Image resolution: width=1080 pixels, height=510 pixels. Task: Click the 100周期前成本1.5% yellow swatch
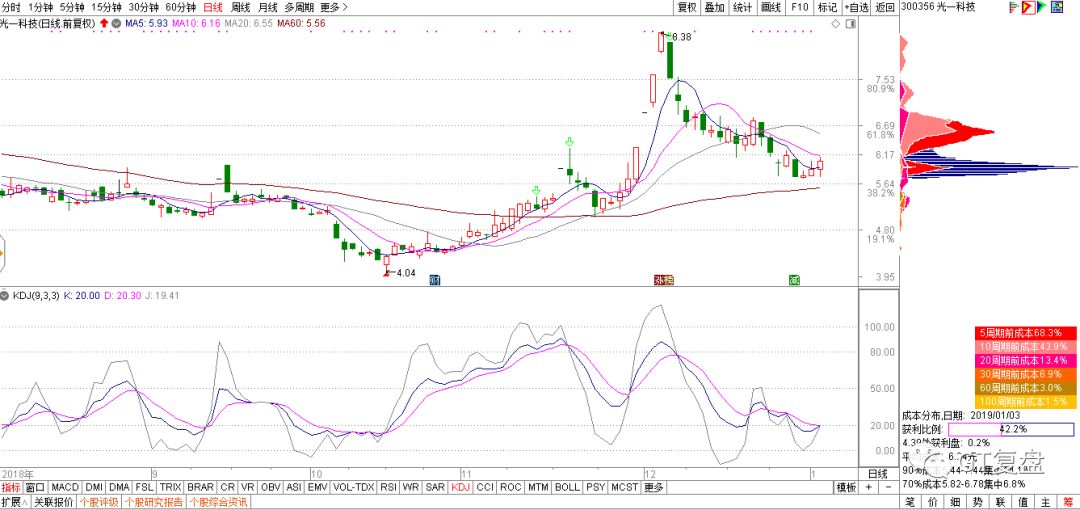coord(1026,401)
